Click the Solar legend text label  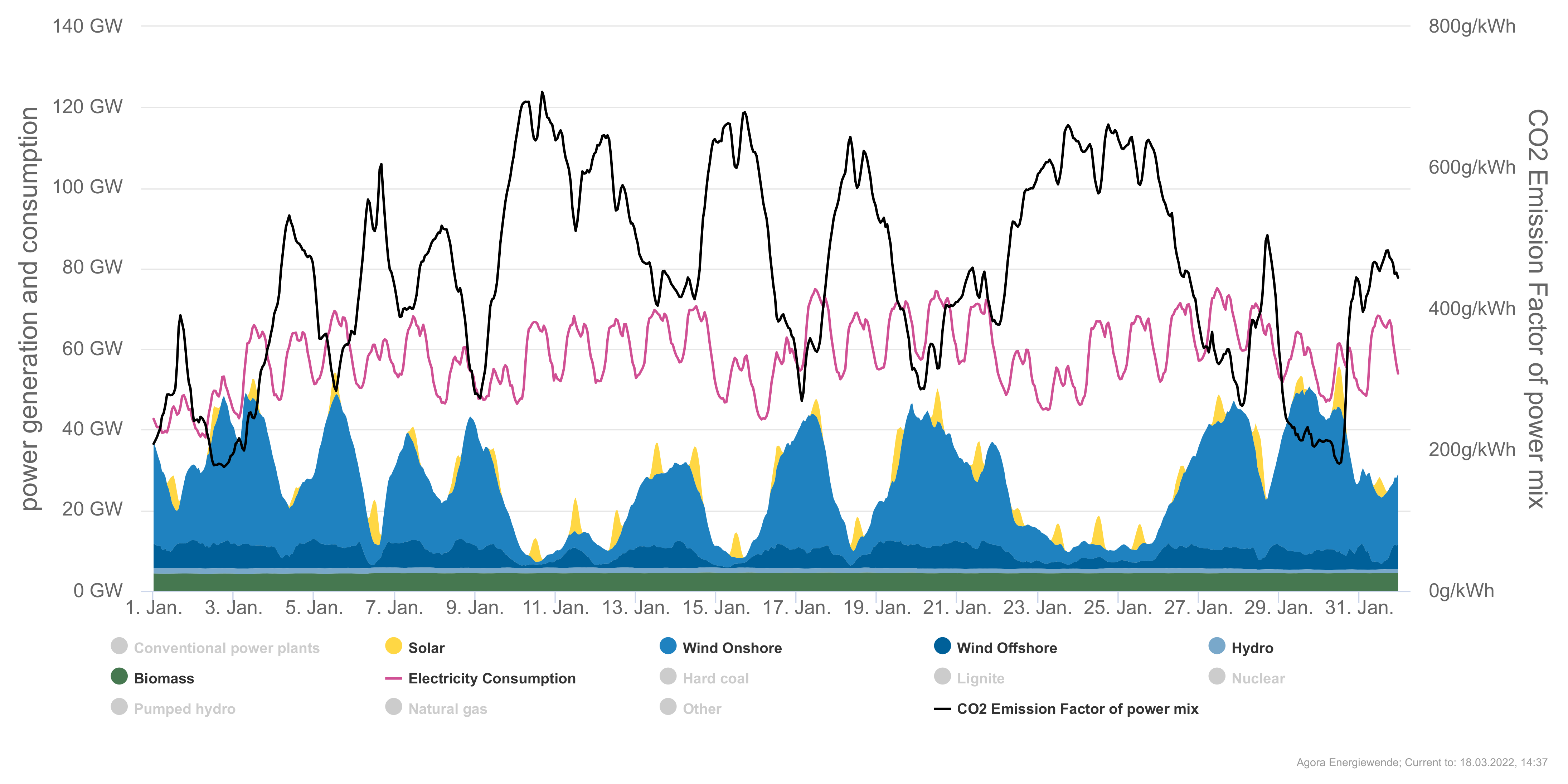point(426,648)
